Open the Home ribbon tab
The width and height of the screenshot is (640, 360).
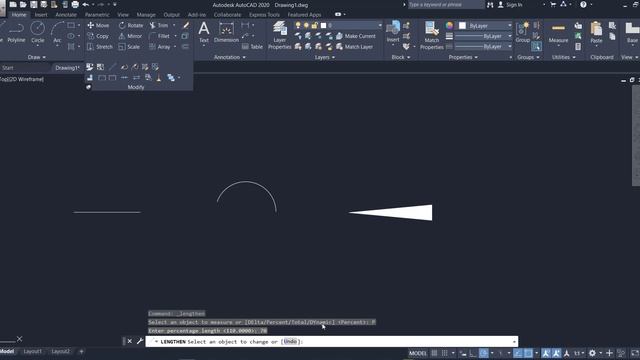(x=19, y=15)
